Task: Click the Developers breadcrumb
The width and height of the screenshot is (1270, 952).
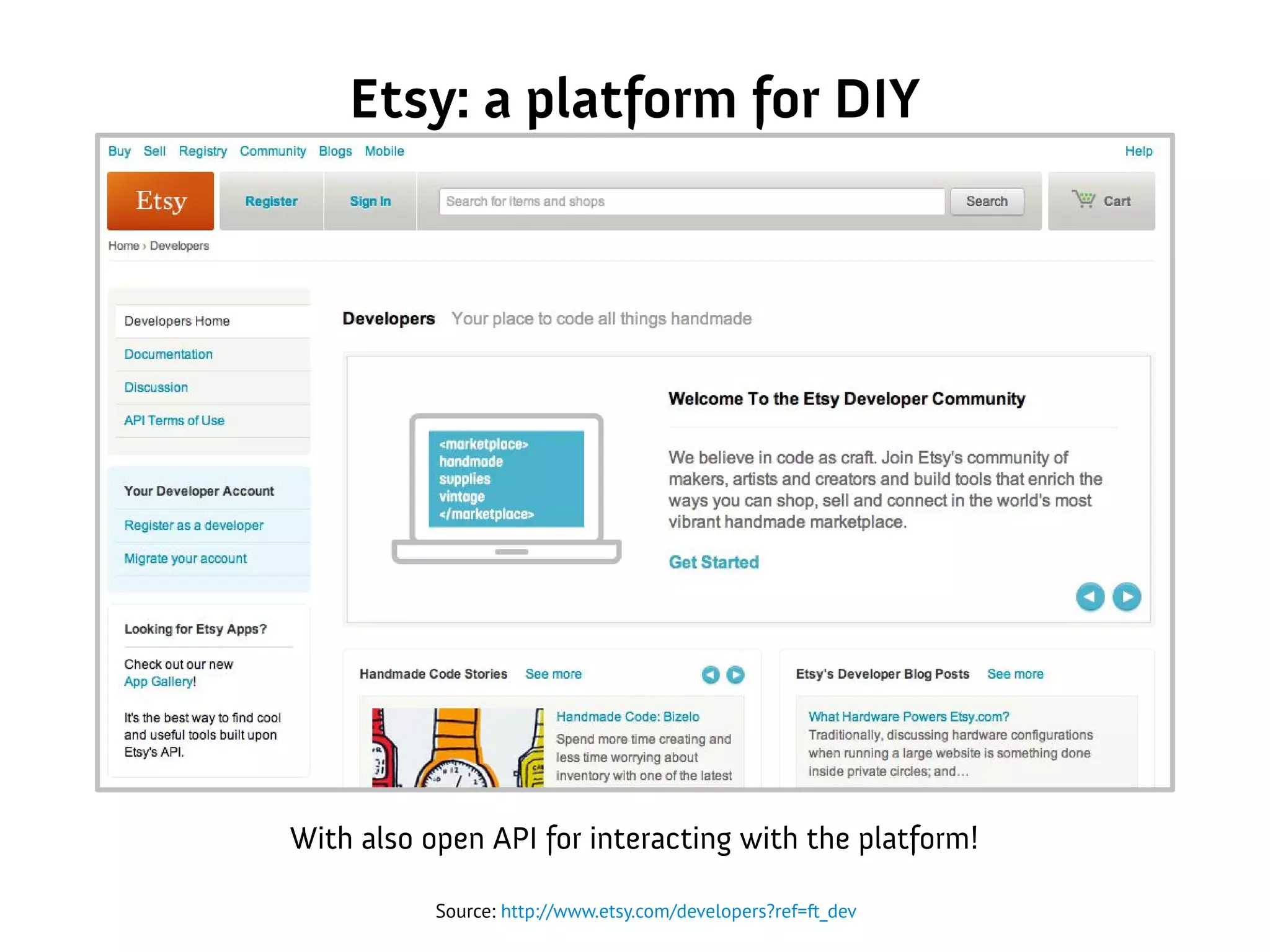Action: coord(179,245)
